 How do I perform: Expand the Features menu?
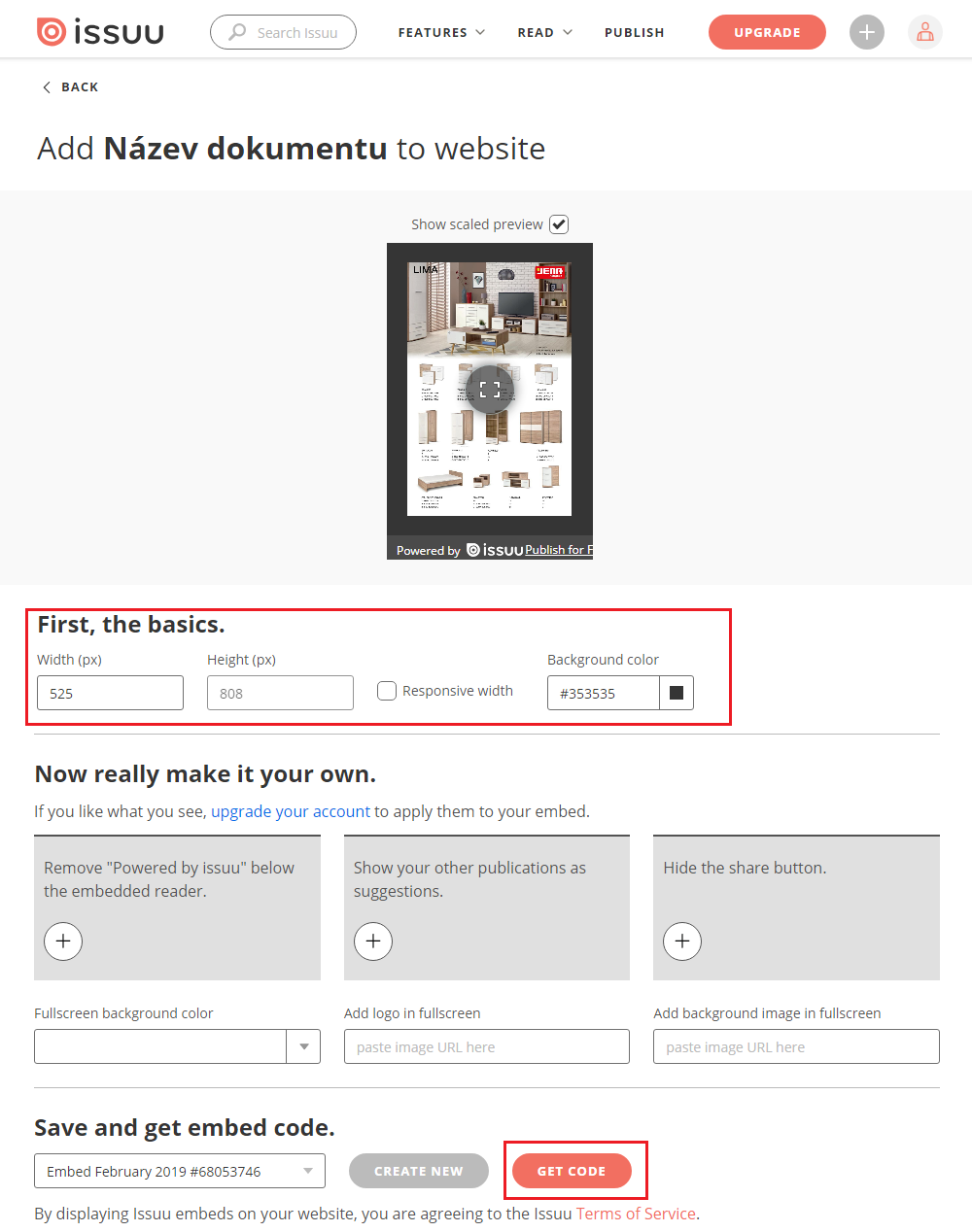(441, 32)
